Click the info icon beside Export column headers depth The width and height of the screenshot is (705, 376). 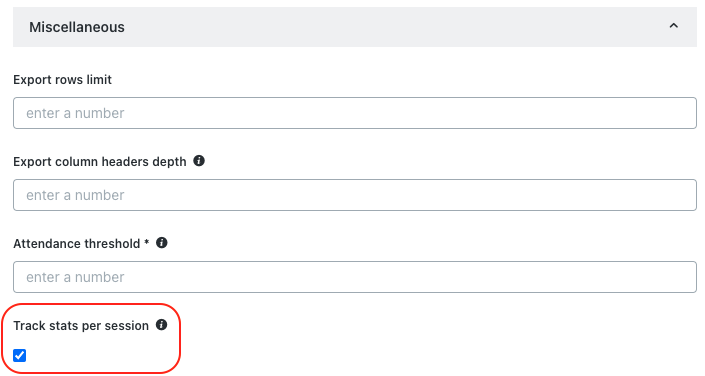[199, 161]
